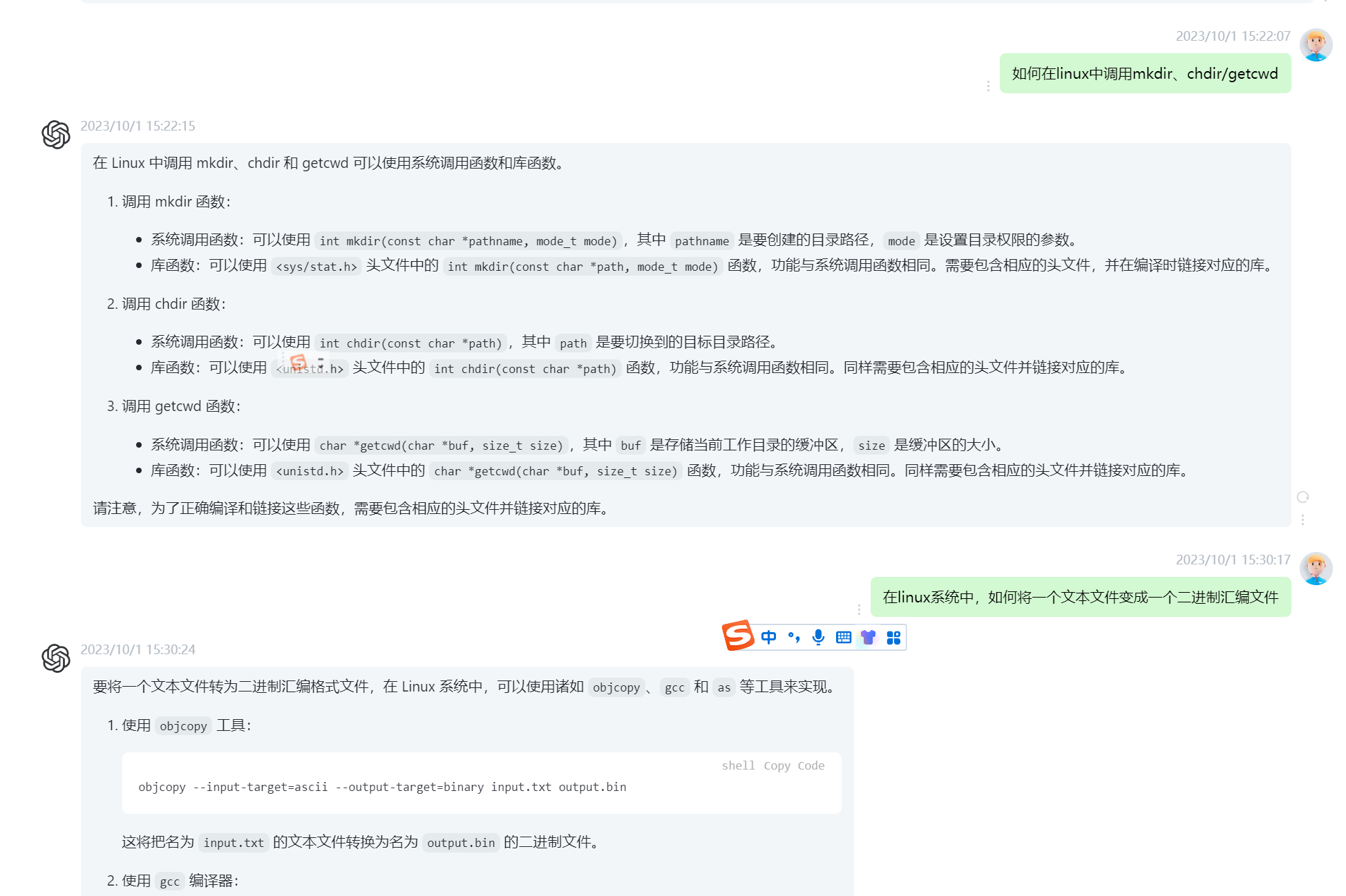This screenshot has height=896, width=1346.
Task: Open the IME skin (shirt) icon
Action: [868, 637]
